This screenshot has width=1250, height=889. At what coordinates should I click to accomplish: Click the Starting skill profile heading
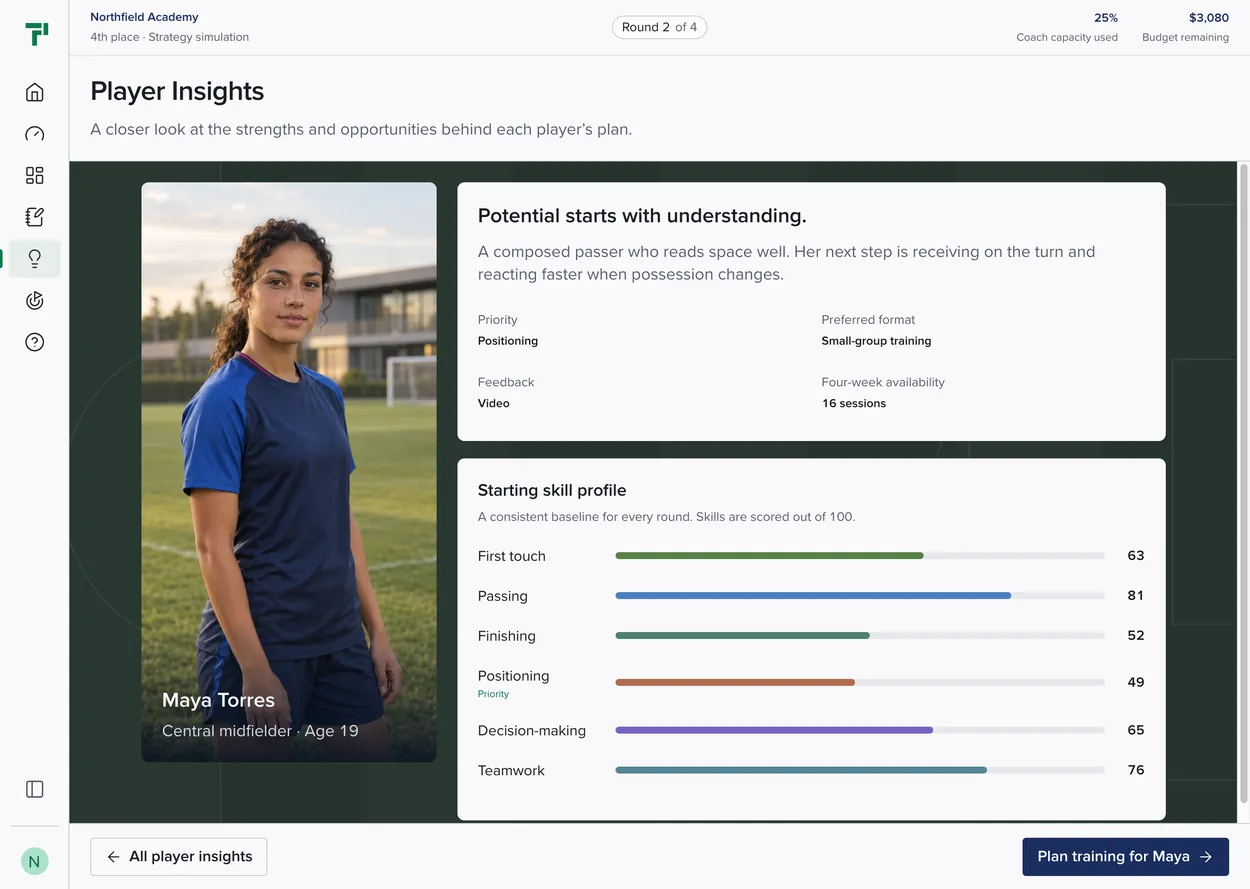click(x=552, y=490)
